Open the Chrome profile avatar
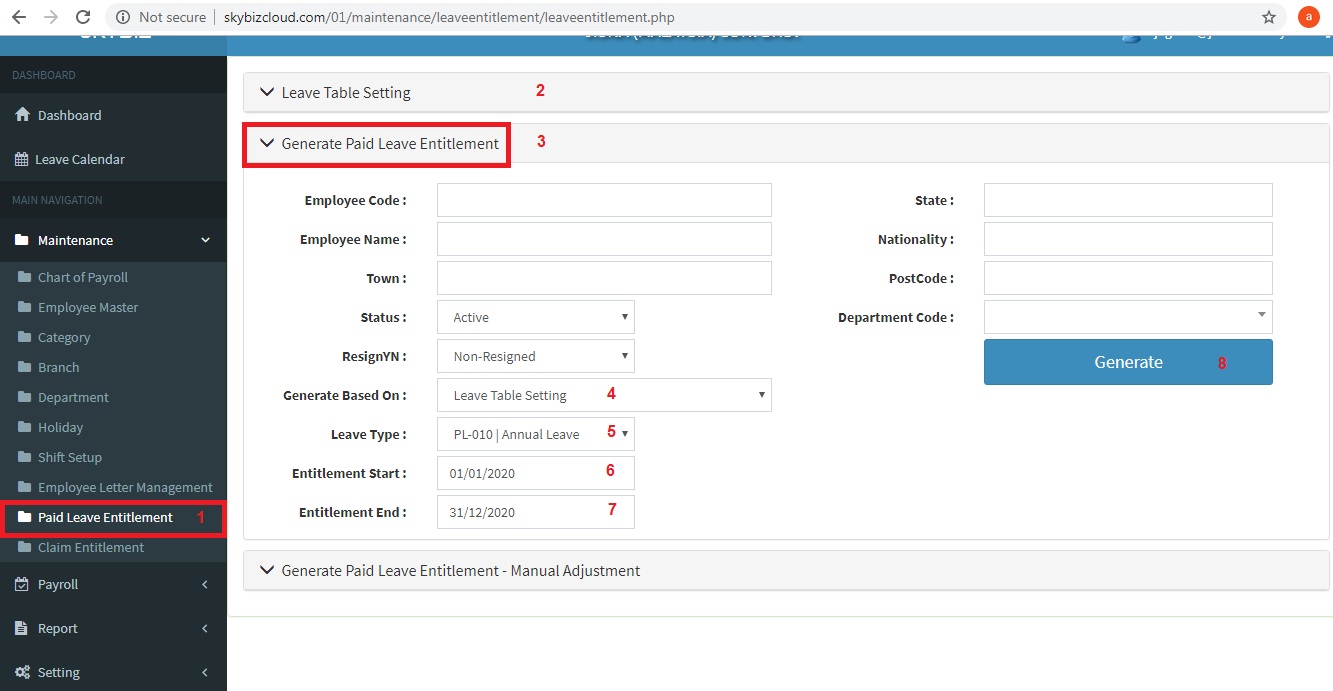The image size is (1333, 691). [1308, 17]
